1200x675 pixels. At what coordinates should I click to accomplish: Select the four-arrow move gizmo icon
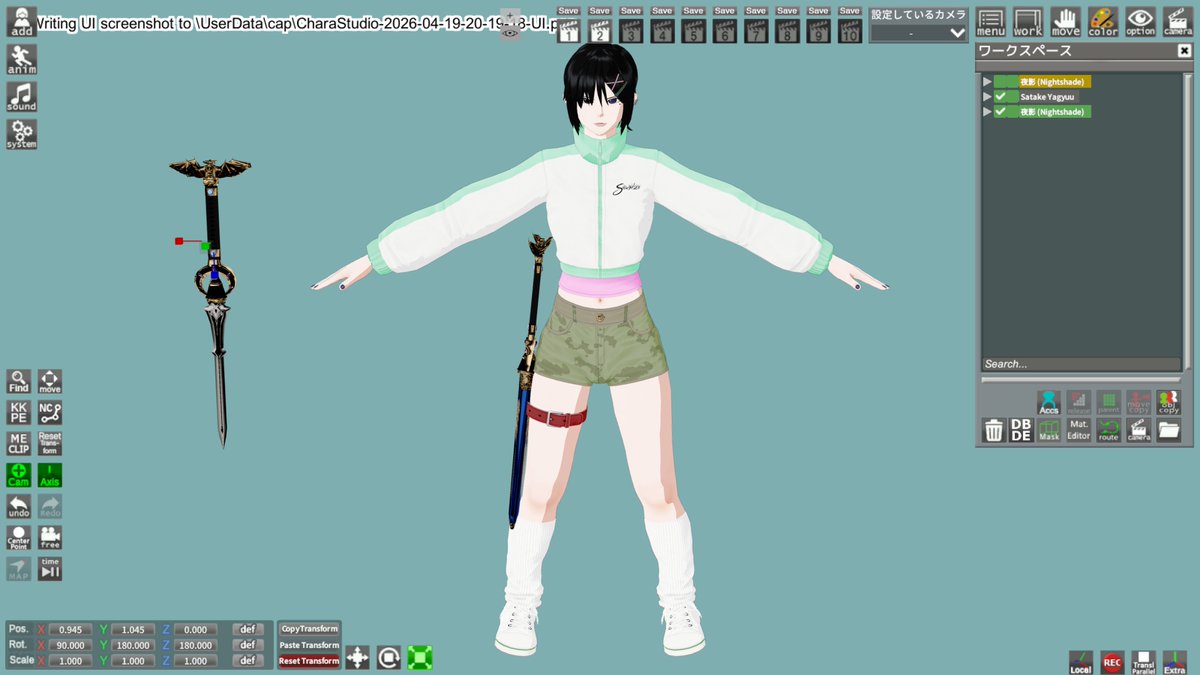tap(358, 657)
